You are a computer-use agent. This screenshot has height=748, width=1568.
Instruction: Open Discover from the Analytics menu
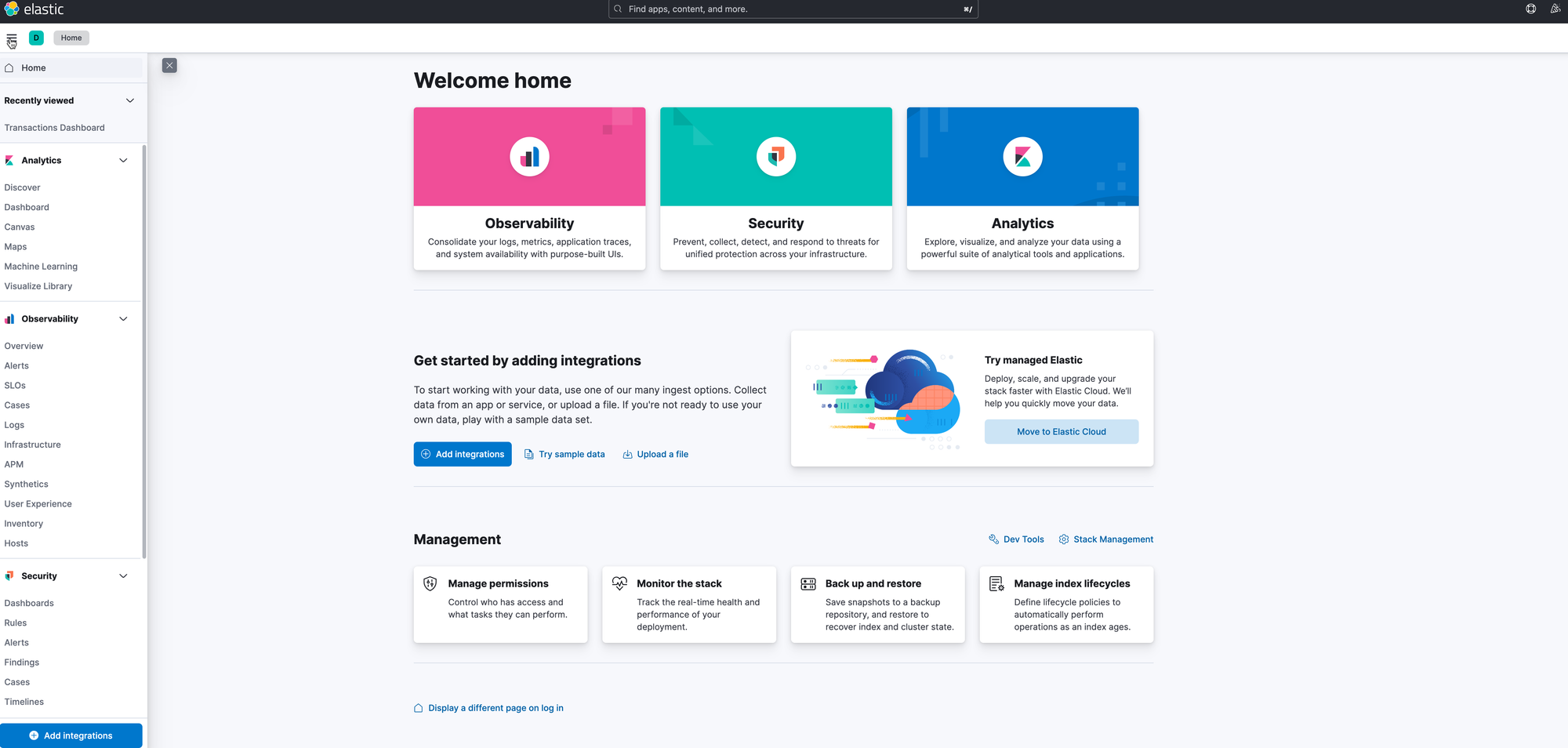click(x=22, y=187)
